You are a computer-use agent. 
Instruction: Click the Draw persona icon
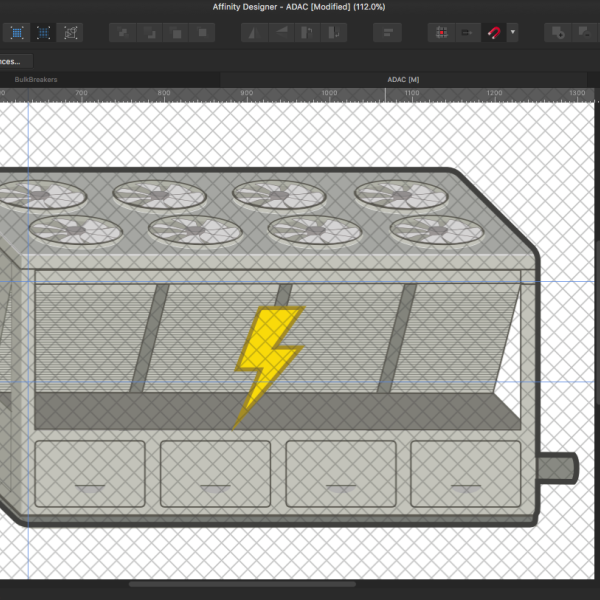(17, 32)
